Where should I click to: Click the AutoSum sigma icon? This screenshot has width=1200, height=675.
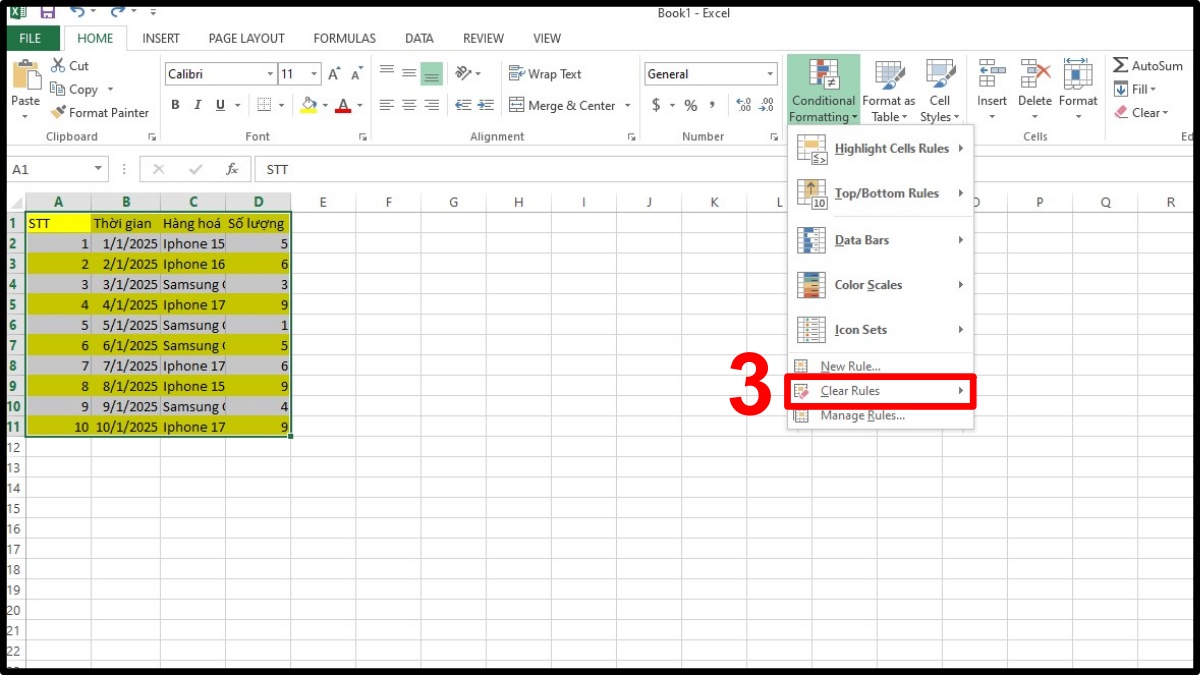click(1121, 66)
